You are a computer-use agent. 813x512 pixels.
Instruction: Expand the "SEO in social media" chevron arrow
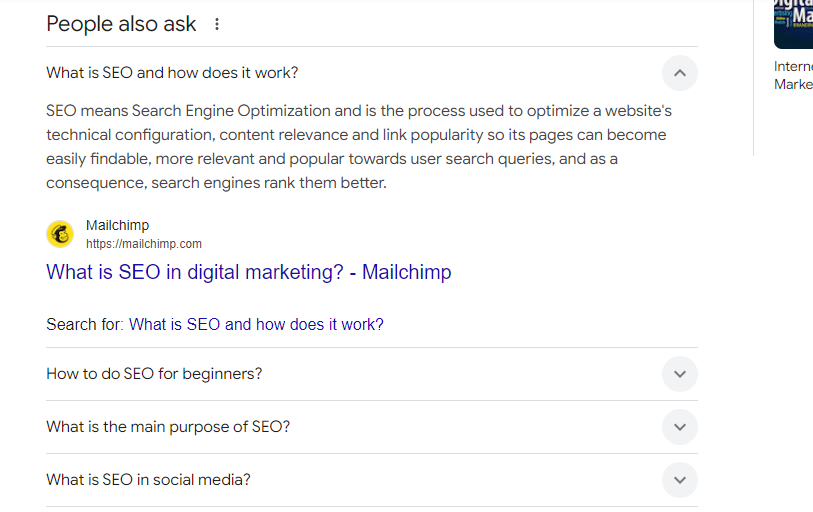click(679, 480)
